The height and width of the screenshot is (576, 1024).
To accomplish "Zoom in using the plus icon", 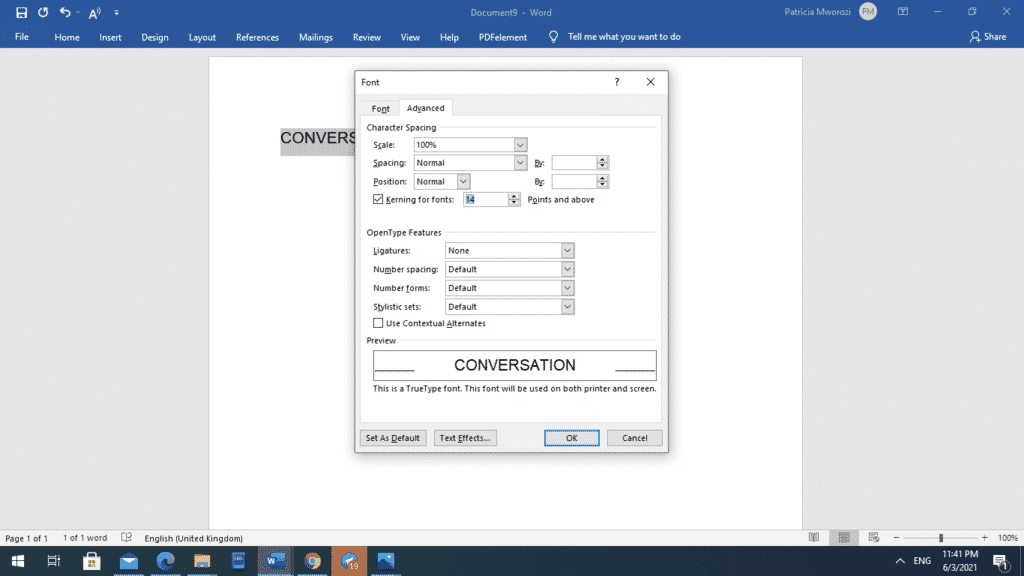I will pos(985,537).
